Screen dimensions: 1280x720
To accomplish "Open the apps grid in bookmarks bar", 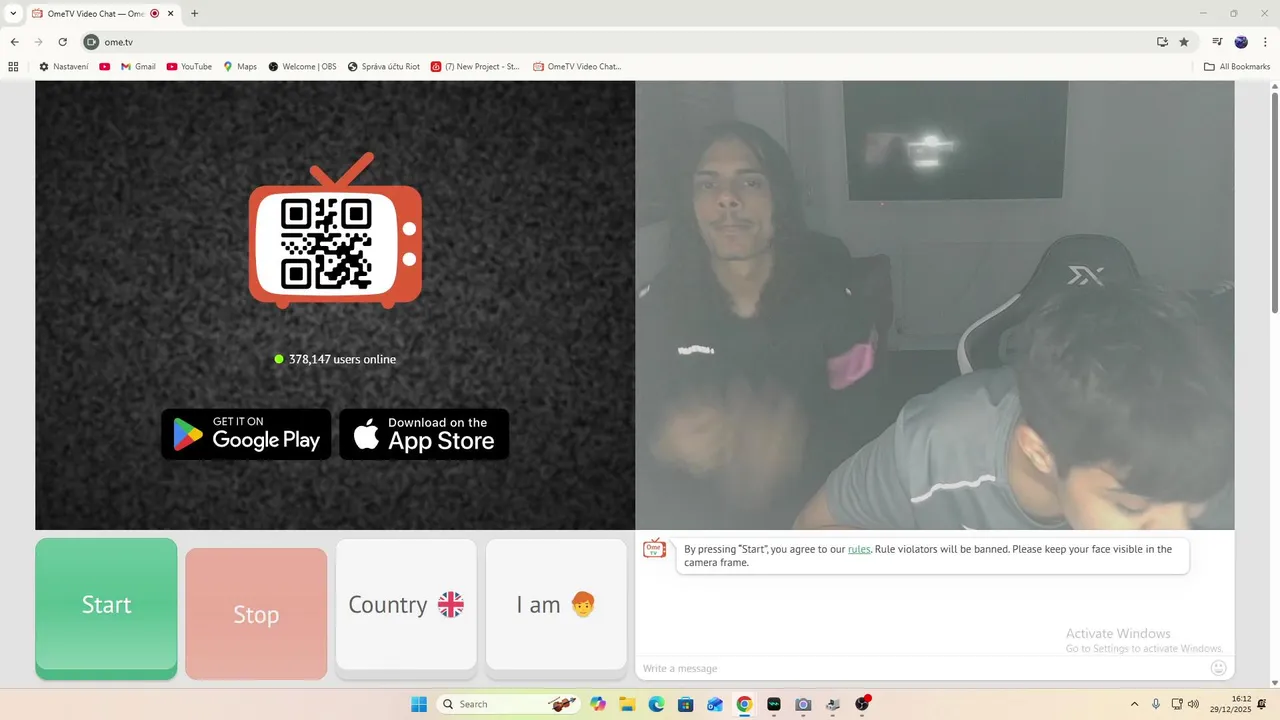I will point(13,67).
